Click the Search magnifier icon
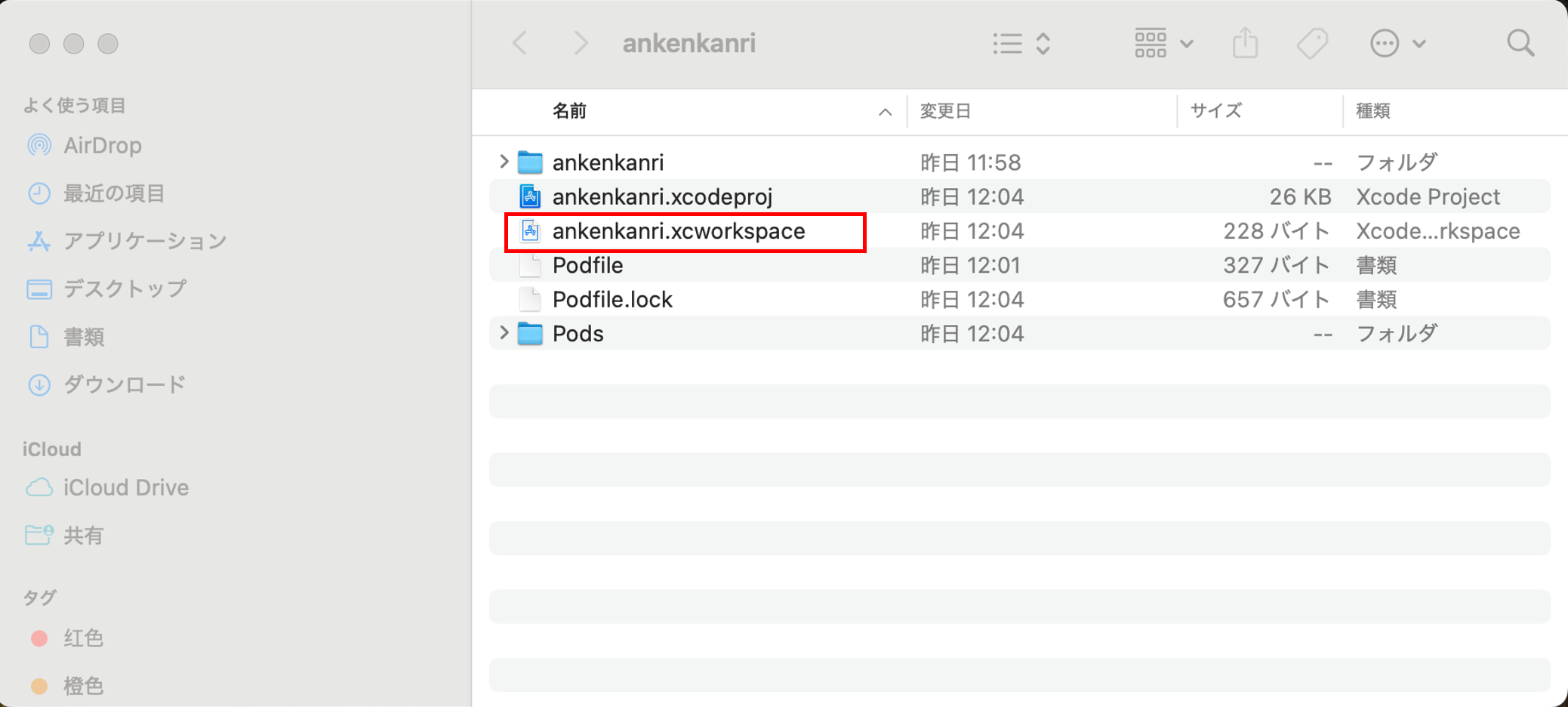 (1520, 43)
